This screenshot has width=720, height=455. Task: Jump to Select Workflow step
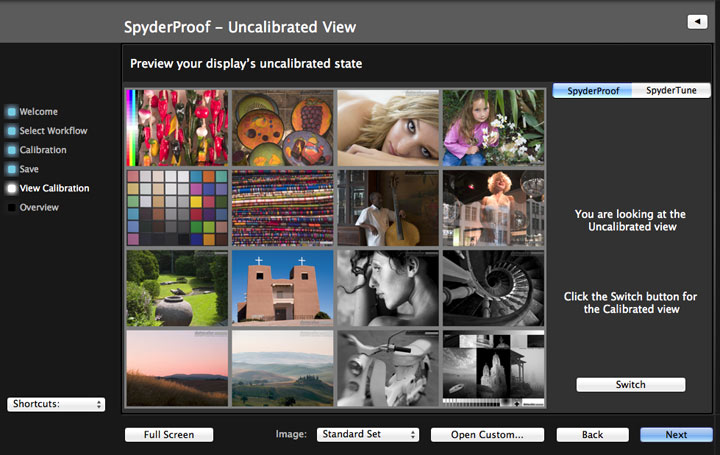click(x=53, y=131)
